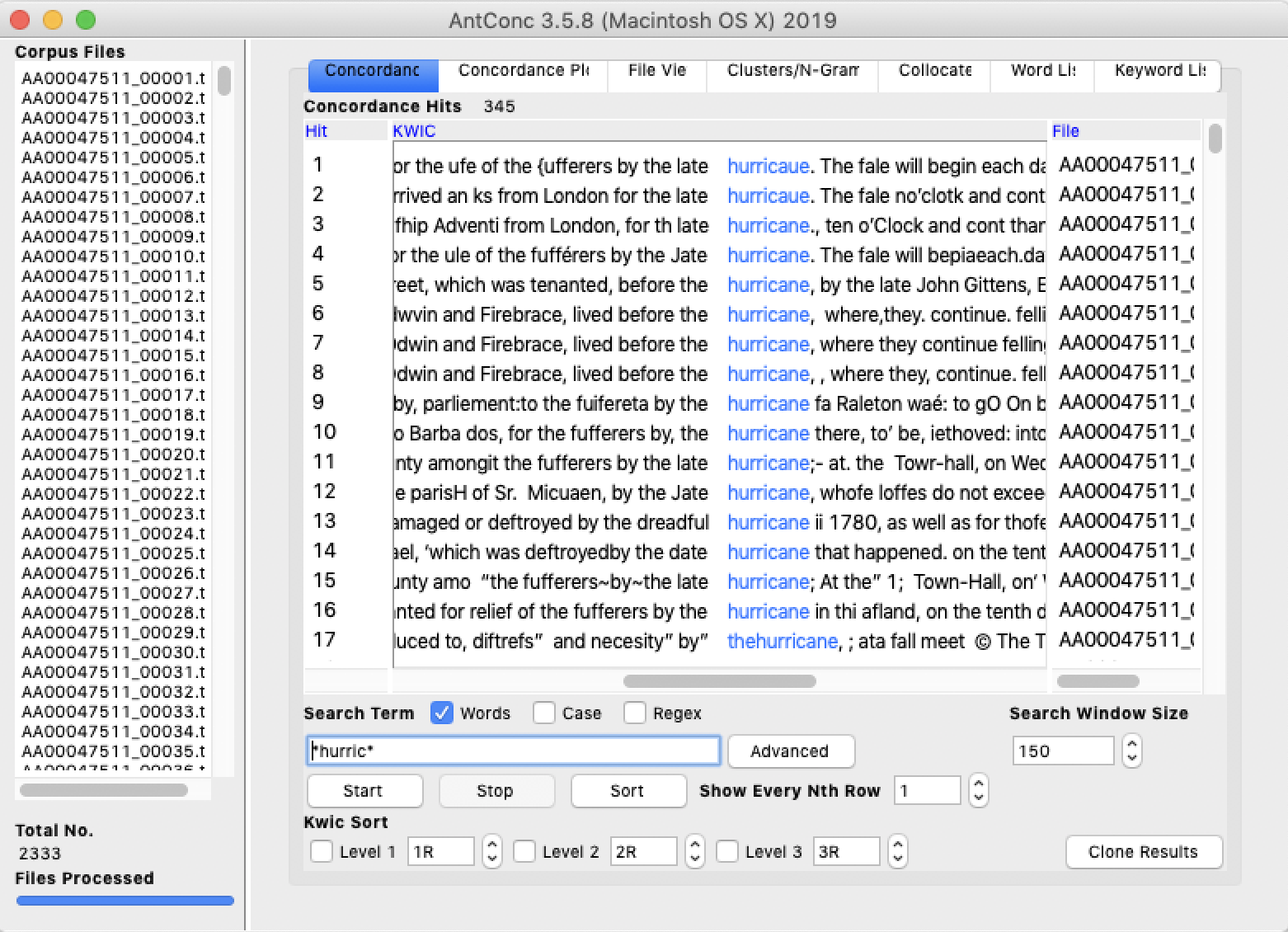Click the Search Window Size stepper arrows

tap(1132, 751)
